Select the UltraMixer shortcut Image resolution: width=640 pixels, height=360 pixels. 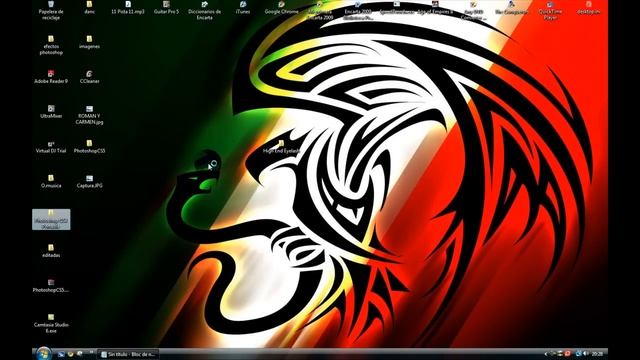coord(51,112)
